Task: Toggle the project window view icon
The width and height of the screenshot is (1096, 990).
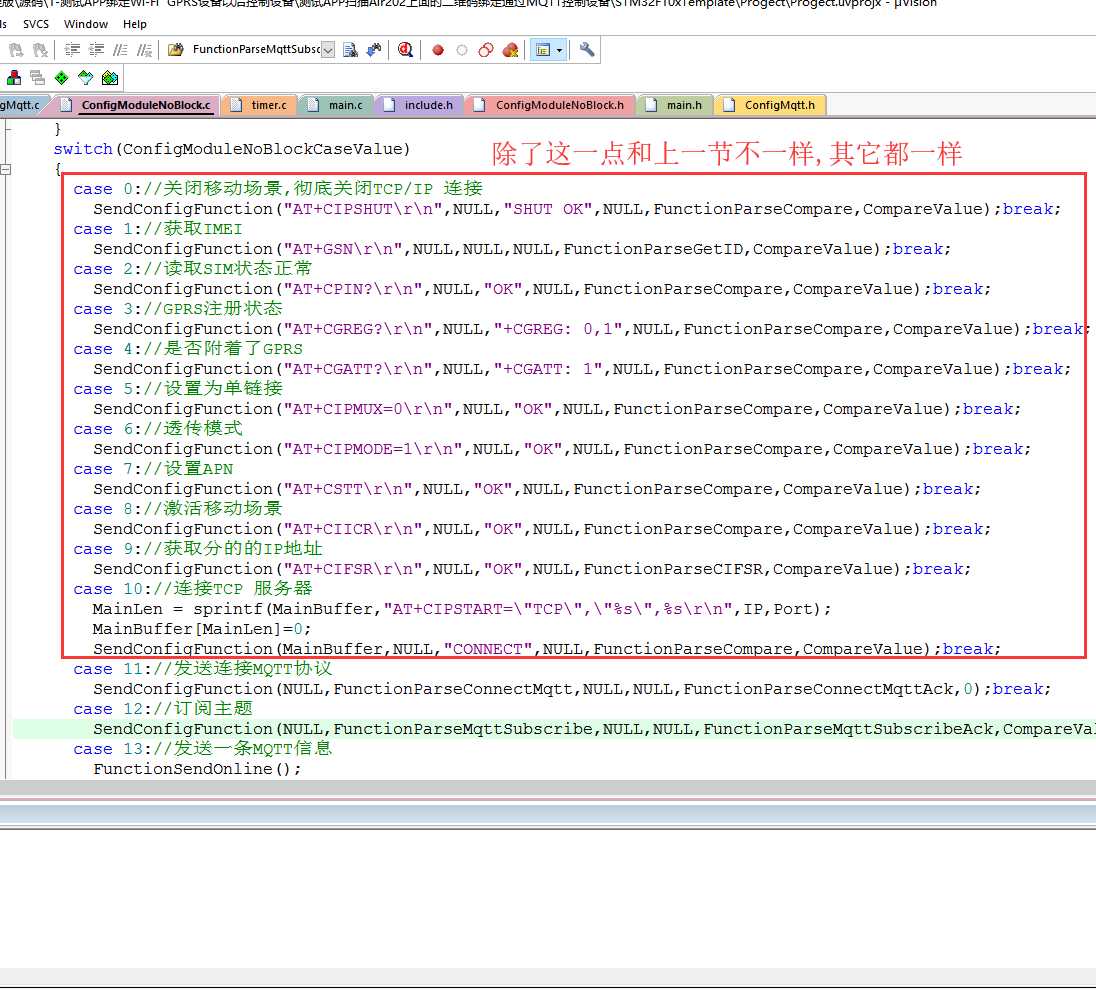Action: coord(542,50)
